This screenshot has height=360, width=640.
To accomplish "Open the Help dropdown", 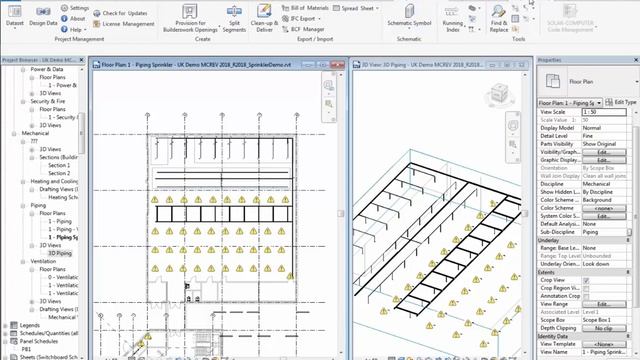I will pos(74,29).
